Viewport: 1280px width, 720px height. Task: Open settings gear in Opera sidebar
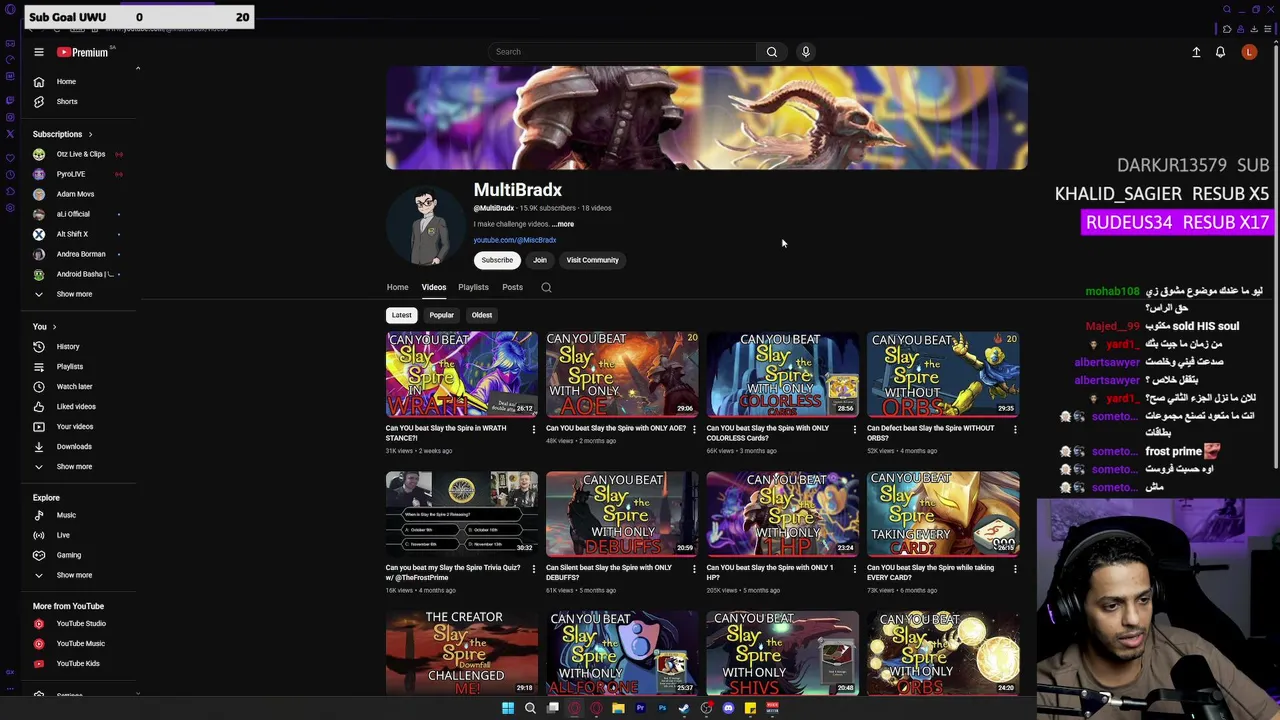(10, 208)
